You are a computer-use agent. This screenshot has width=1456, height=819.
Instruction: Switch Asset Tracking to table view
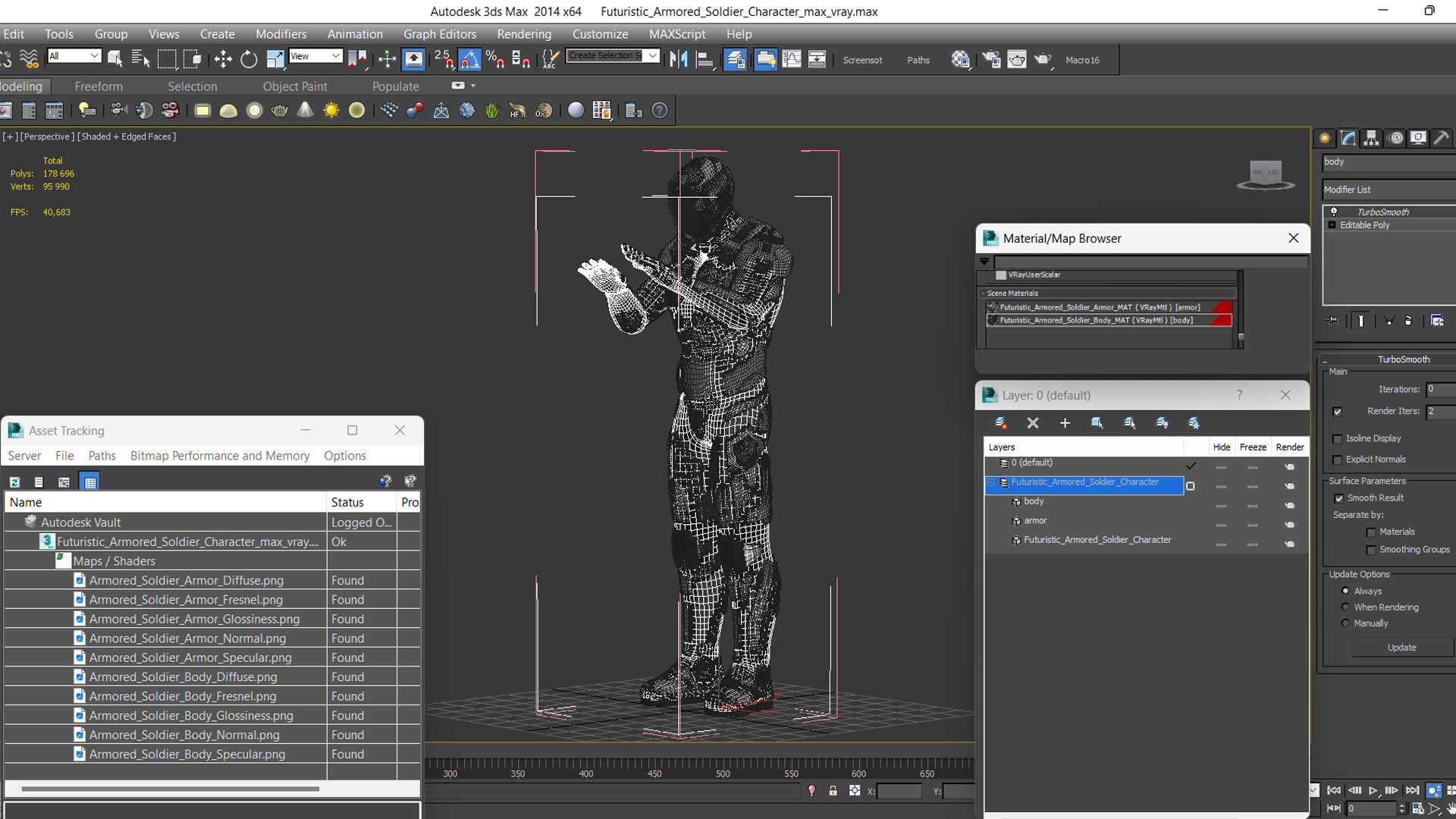coord(90,482)
